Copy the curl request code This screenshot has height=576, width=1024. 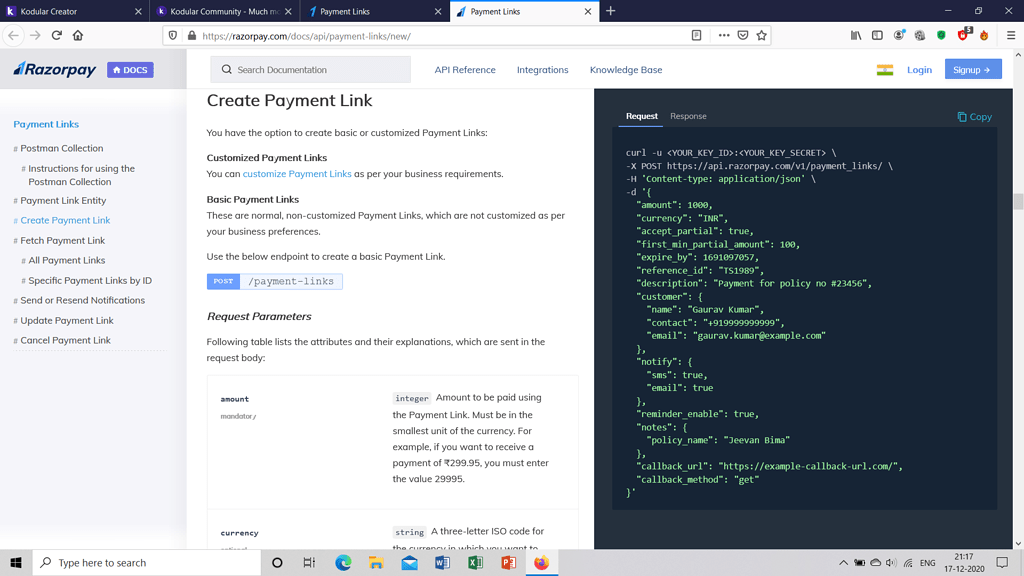(x=974, y=117)
